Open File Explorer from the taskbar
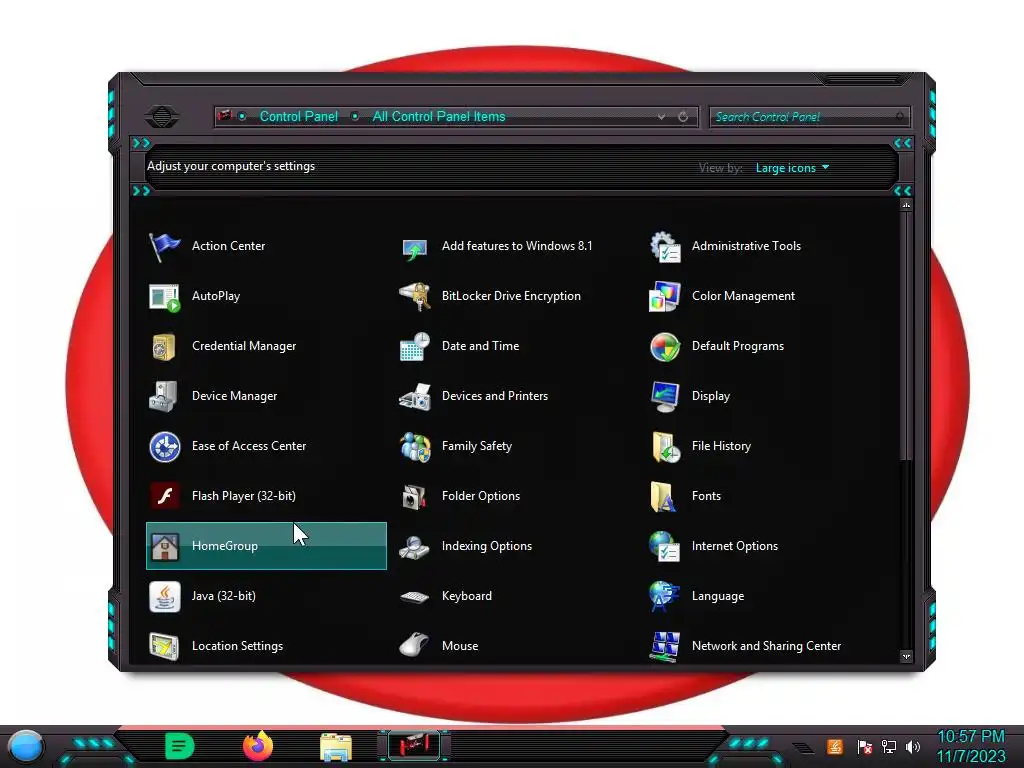This screenshot has height=768, width=1024. click(x=336, y=747)
